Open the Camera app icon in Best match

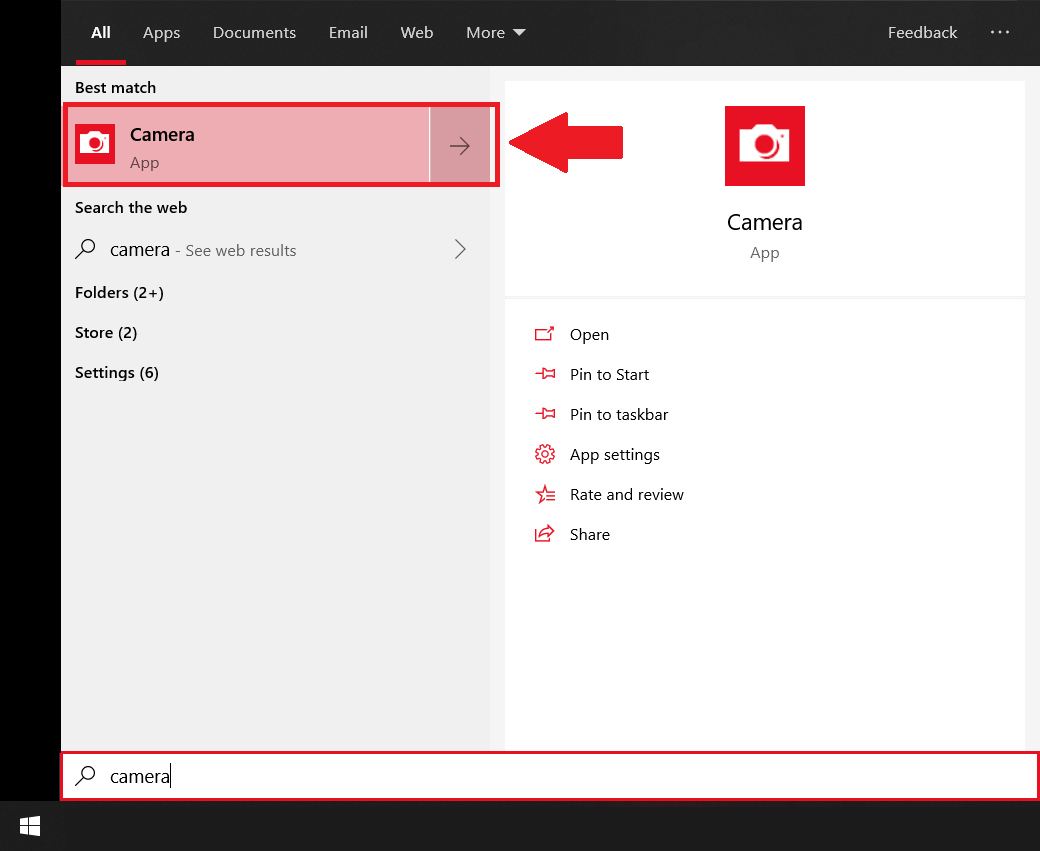(95, 144)
